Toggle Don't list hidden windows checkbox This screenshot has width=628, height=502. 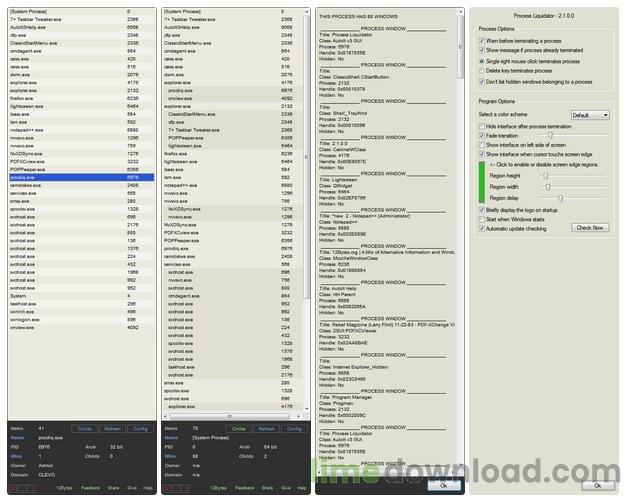click(482, 82)
